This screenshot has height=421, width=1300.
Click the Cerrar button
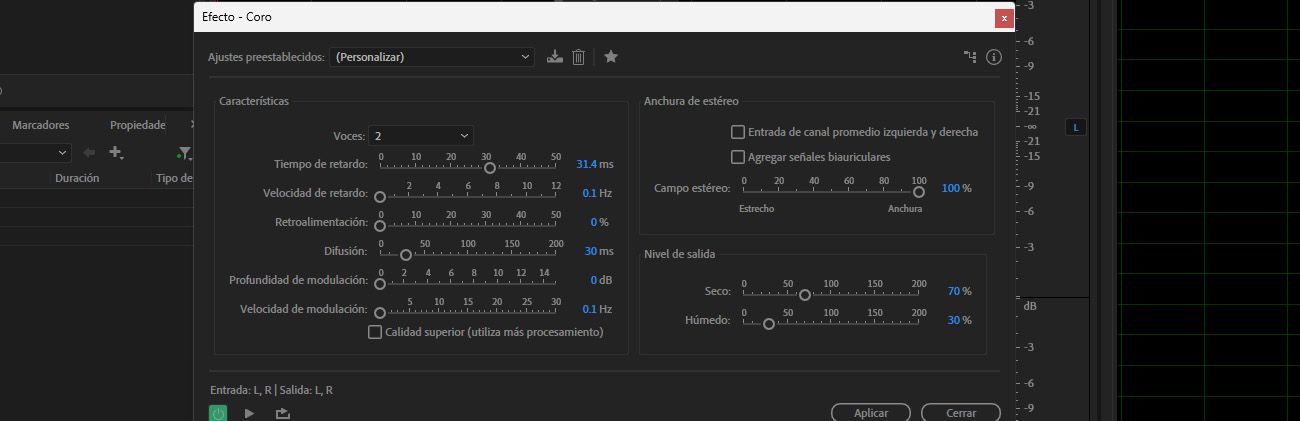click(961, 413)
